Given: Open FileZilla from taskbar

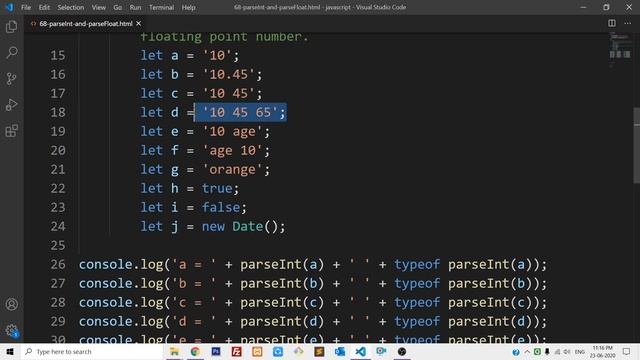Looking at the screenshot, I should (236, 351).
